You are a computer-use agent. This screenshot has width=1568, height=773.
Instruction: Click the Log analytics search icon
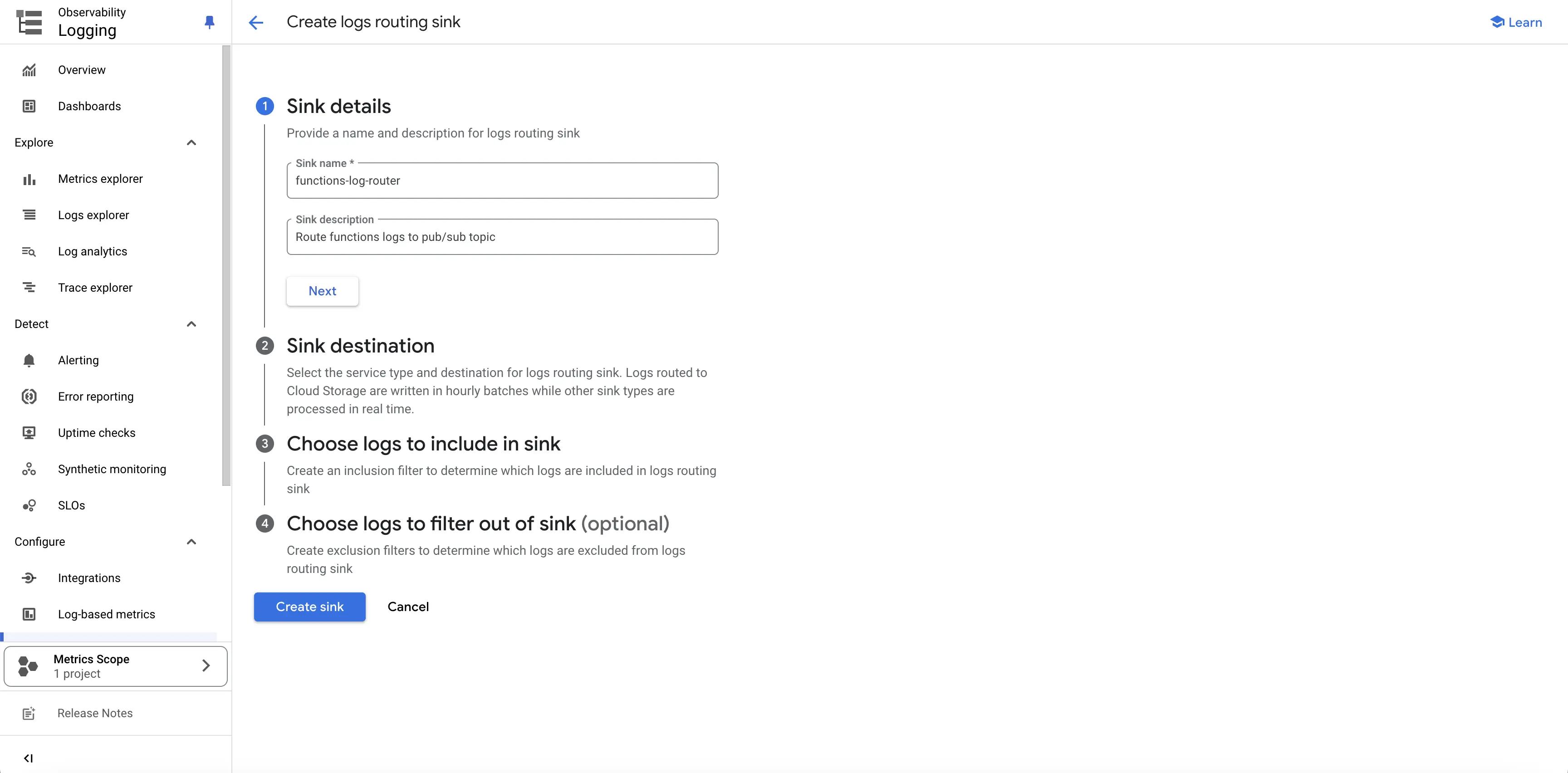click(x=29, y=251)
